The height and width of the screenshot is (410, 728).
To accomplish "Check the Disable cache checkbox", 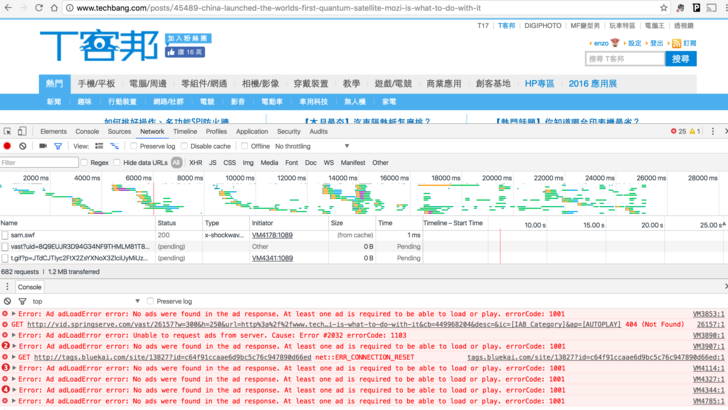I will [x=185, y=146].
